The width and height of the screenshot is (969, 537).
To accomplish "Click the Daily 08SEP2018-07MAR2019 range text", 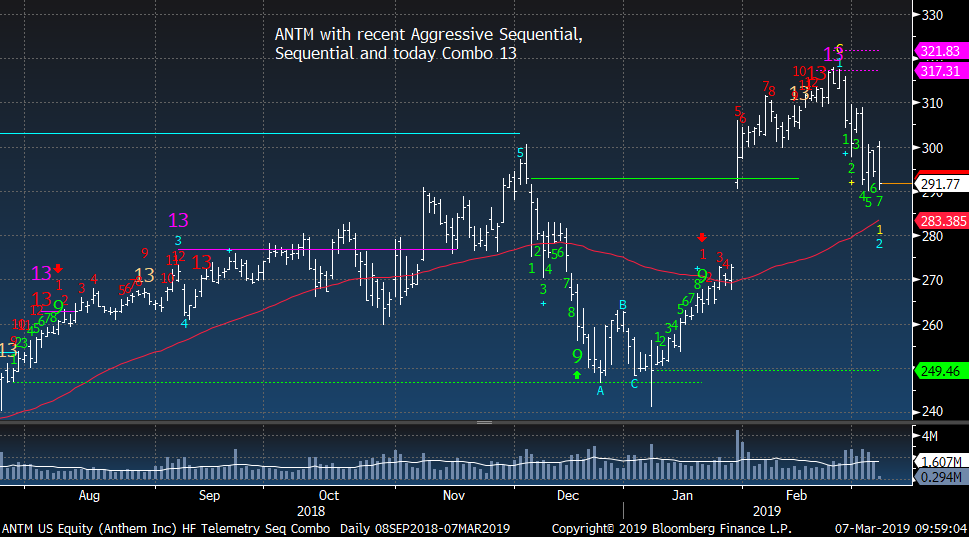I will pyautogui.click(x=425, y=528).
